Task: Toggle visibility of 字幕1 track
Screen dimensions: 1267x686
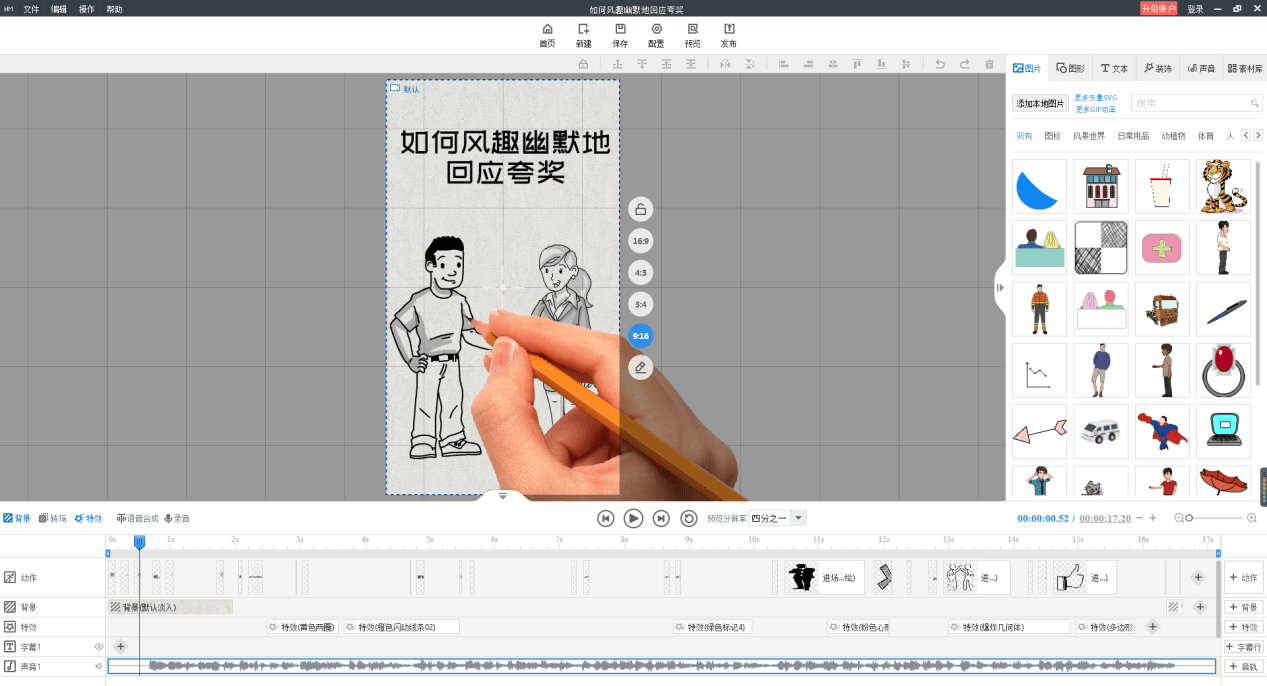Action: 98,647
